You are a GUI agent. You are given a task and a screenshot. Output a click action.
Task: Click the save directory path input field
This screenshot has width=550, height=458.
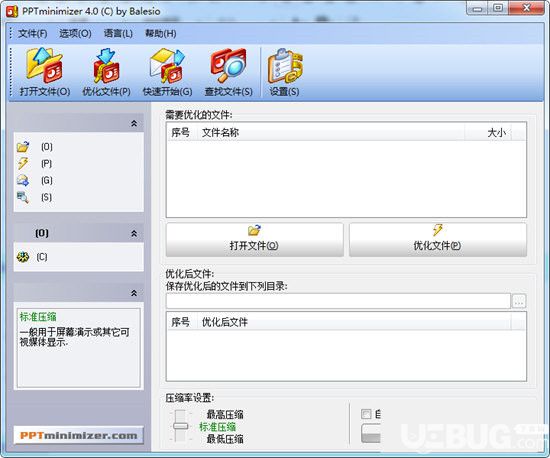338,301
